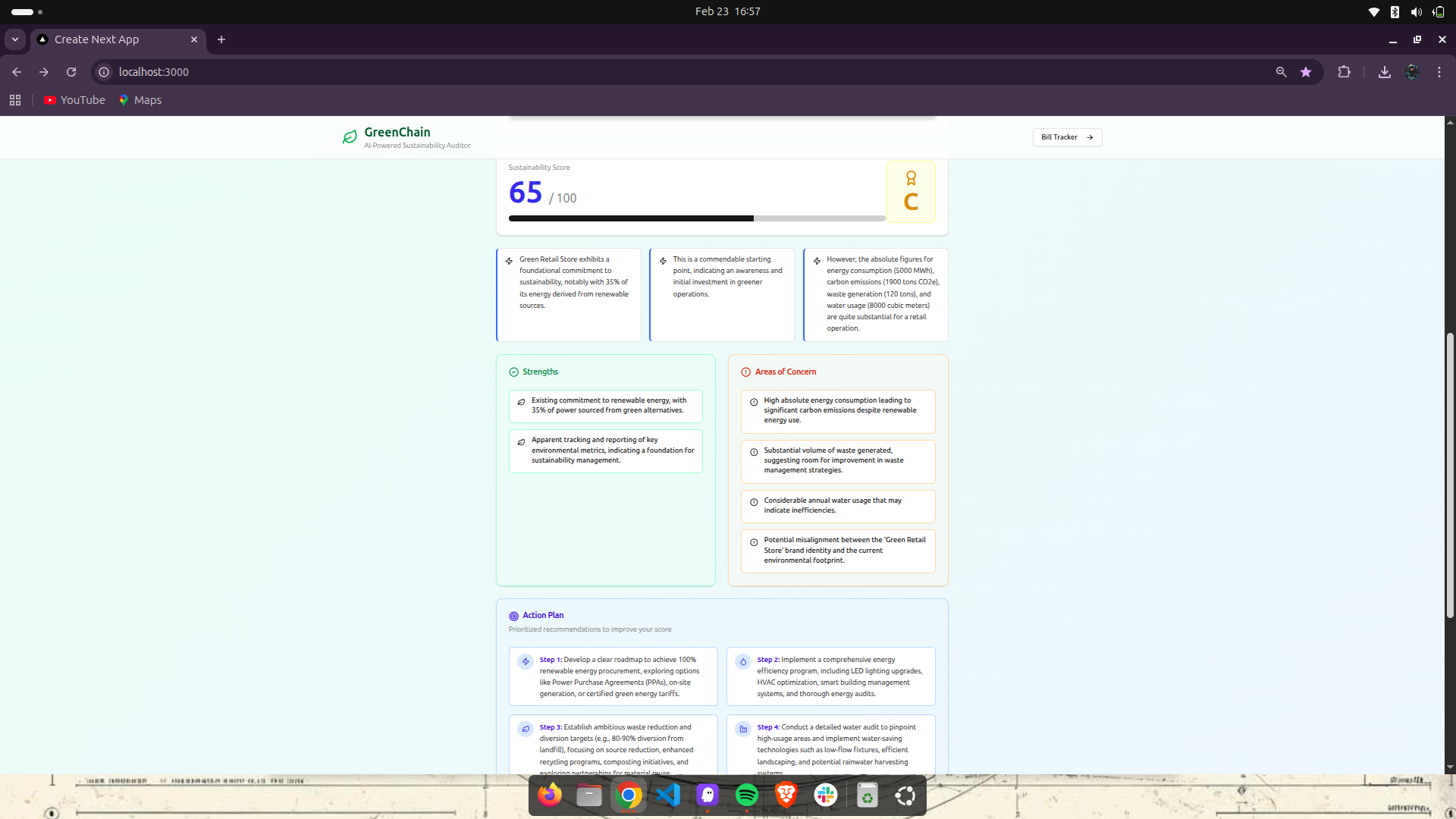Viewport: 1456px width, 819px height.
Task: Launch Spotify from the dock
Action: (746, 795)
